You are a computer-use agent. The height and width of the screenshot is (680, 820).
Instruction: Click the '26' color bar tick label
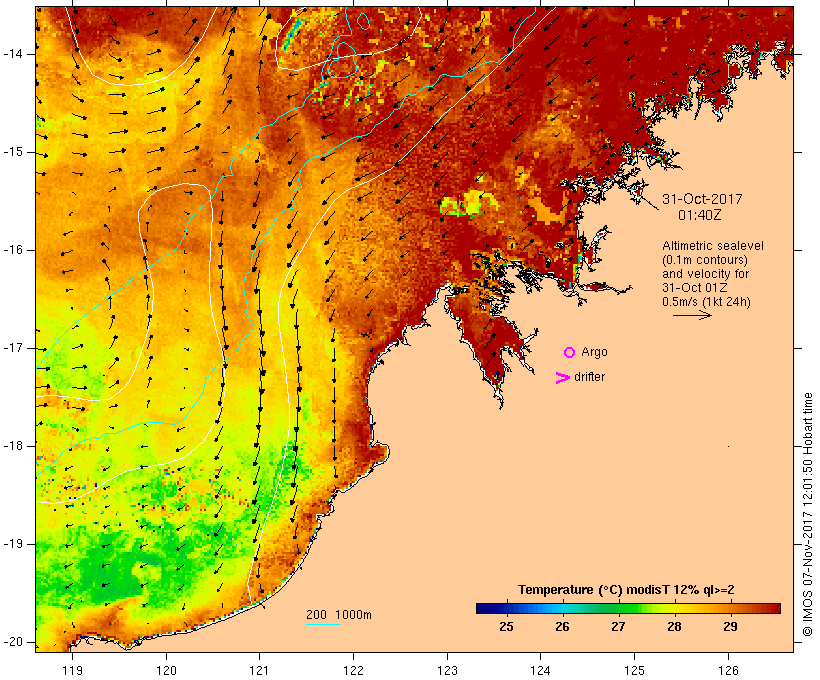tap(562, 627)
